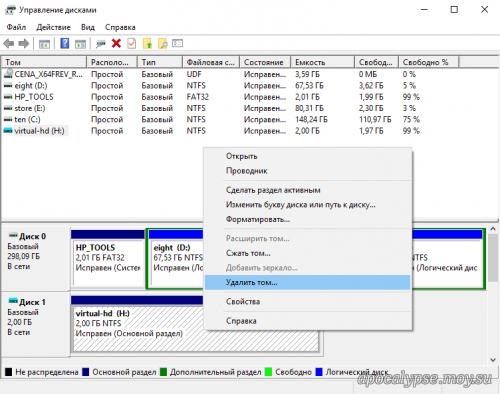The width and height of the screenshot is (500, 394).
Task: Click the yellow folder-up toolbar icon
Action: tap(147, 43)
